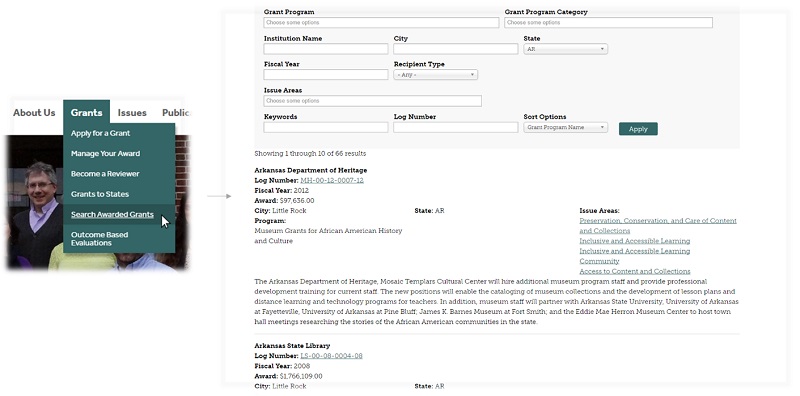Open log number MH-00-12-0007-12 link
The image size is (800, 396).
[x=332, y=180]
